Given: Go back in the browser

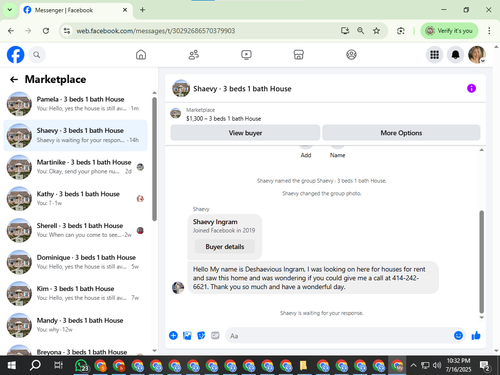Looking at the screenshot, I should click(x=11, y=31).
